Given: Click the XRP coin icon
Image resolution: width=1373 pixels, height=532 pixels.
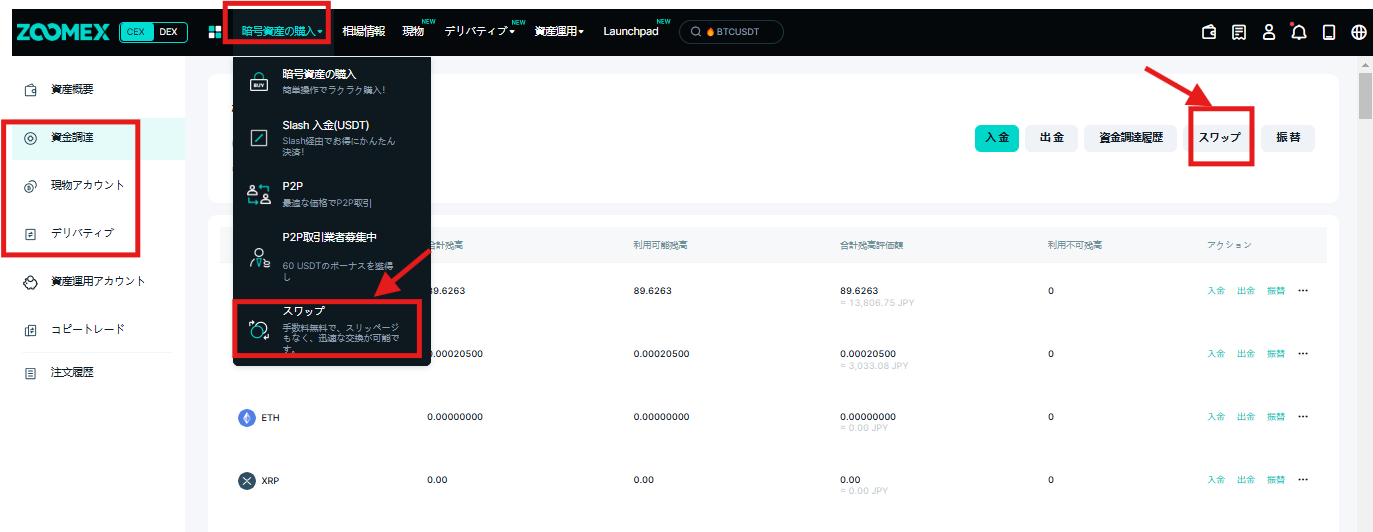Looking at the screenshot, I should coord(247,481).
